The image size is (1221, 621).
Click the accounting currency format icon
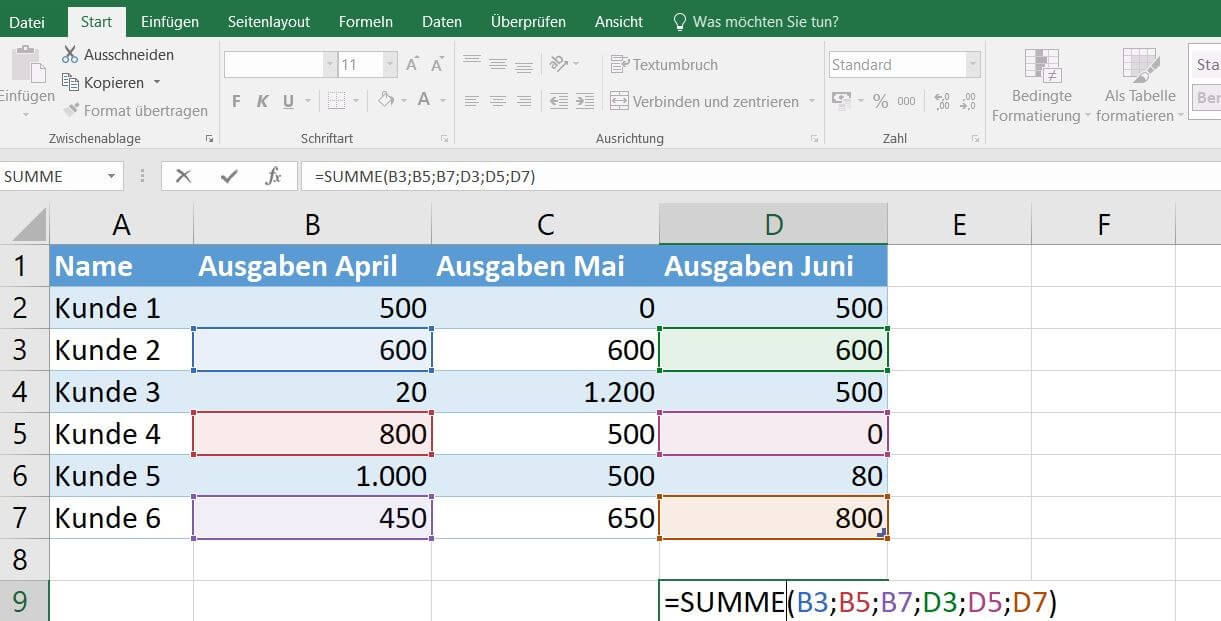tap(841, 101)
